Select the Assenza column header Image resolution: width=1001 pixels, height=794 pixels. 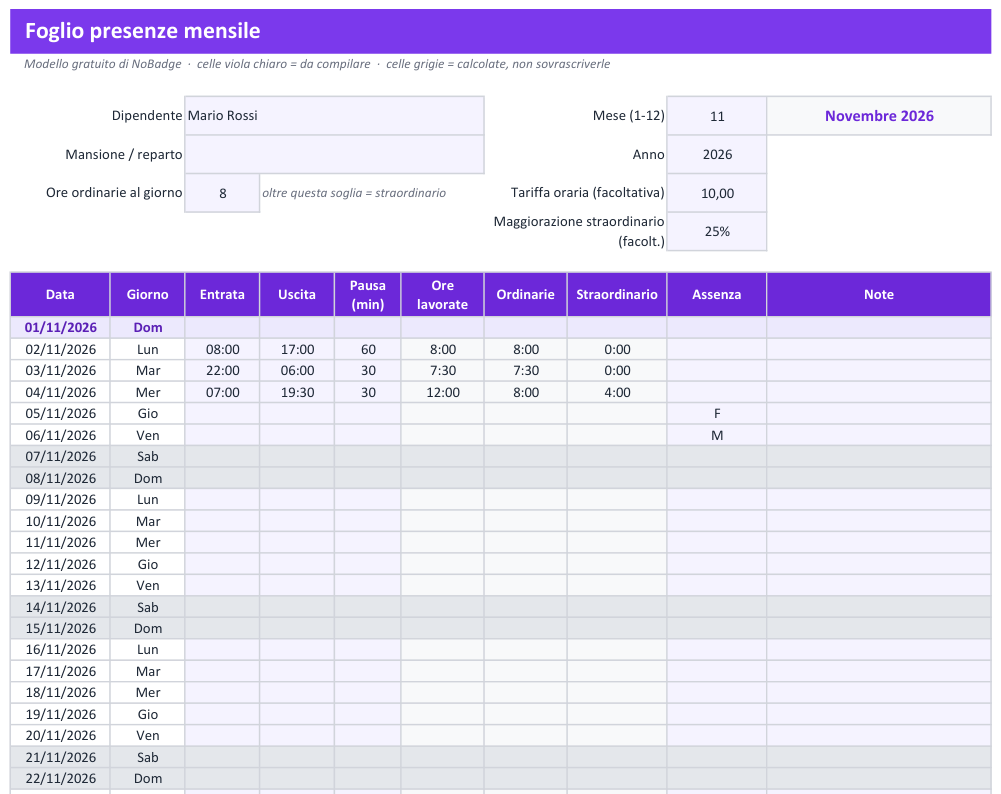(716, 294)
